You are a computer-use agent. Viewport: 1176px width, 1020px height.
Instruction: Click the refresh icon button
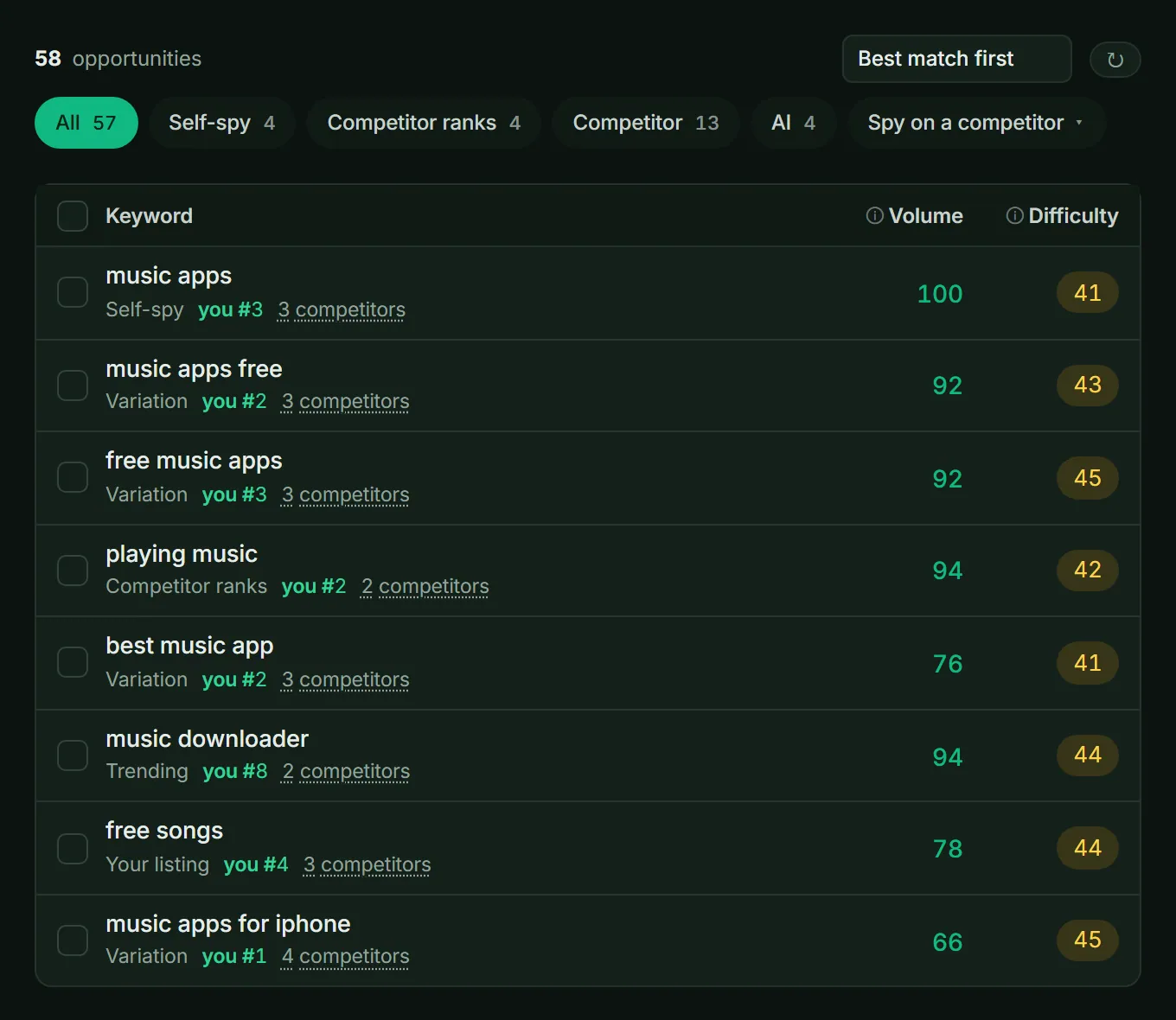1115,60
